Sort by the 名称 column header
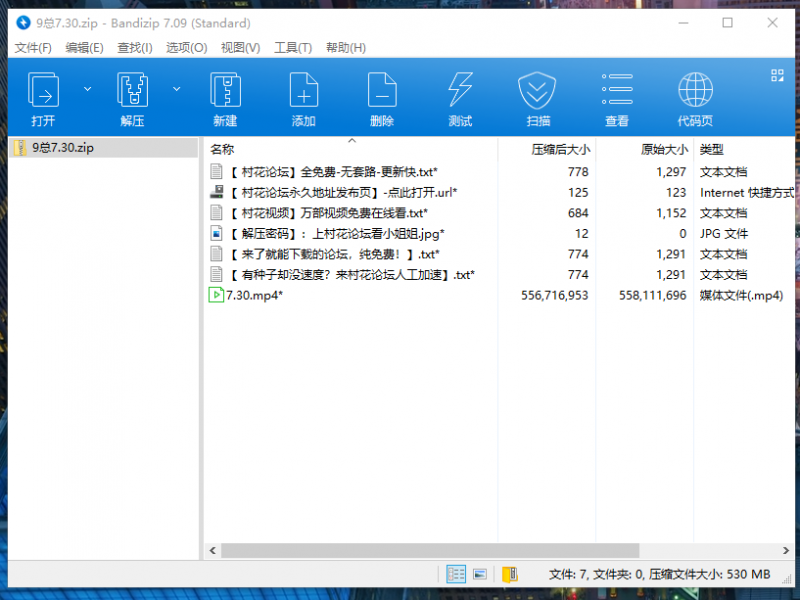The height and width of the screenshot is (600, 800). (222, 149)
